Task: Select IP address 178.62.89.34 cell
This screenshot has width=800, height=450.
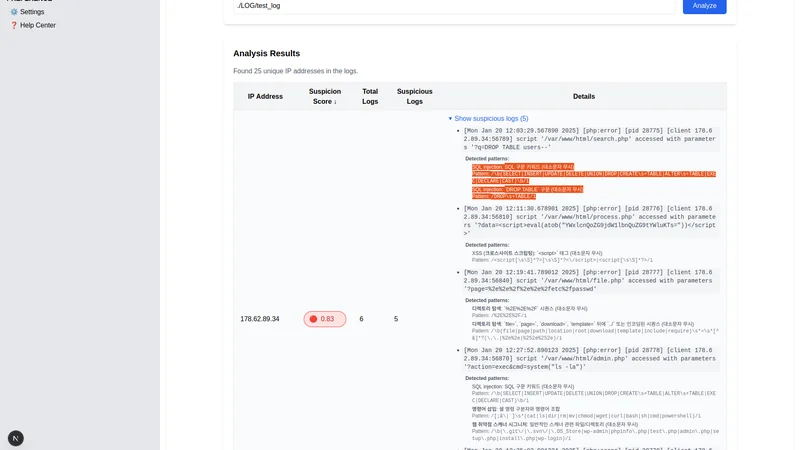Action: [x=260, y=319]
